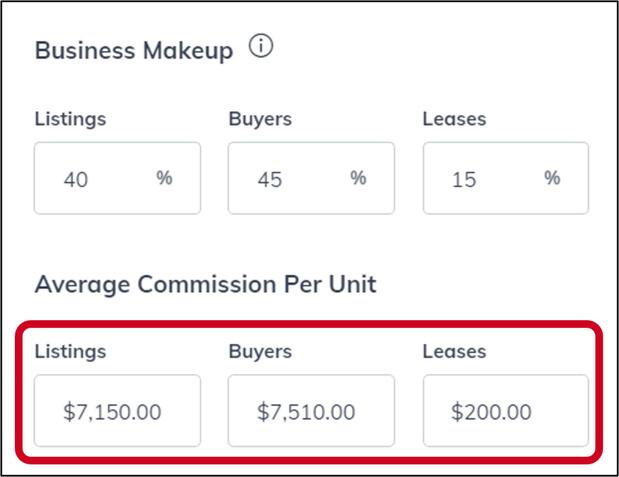The height and width of the screenshot is (477, 619).
Task: Click the Business Makeup heading
Action: click(x=134, y=51)
